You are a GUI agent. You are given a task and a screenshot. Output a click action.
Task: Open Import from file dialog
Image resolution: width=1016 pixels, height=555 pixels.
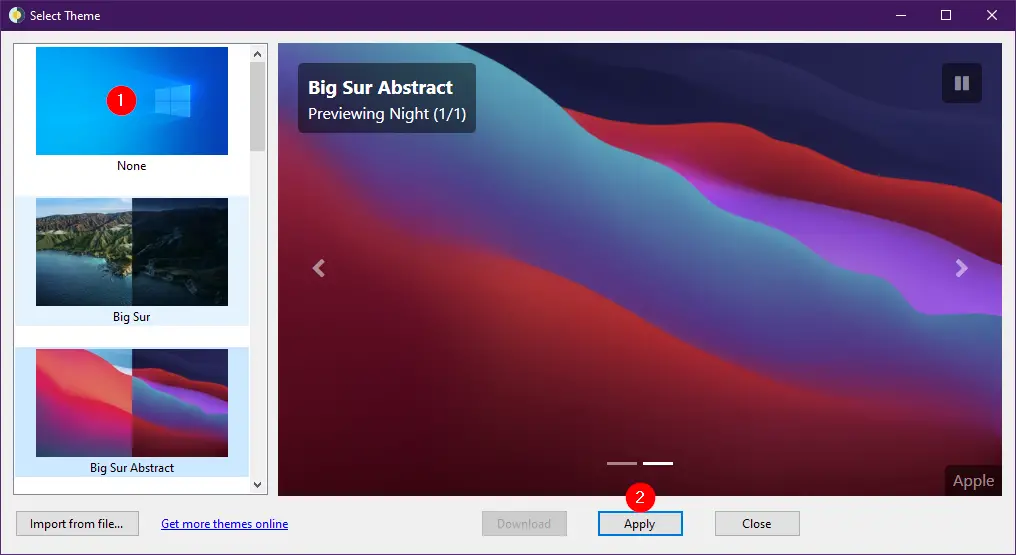(77, 523)
